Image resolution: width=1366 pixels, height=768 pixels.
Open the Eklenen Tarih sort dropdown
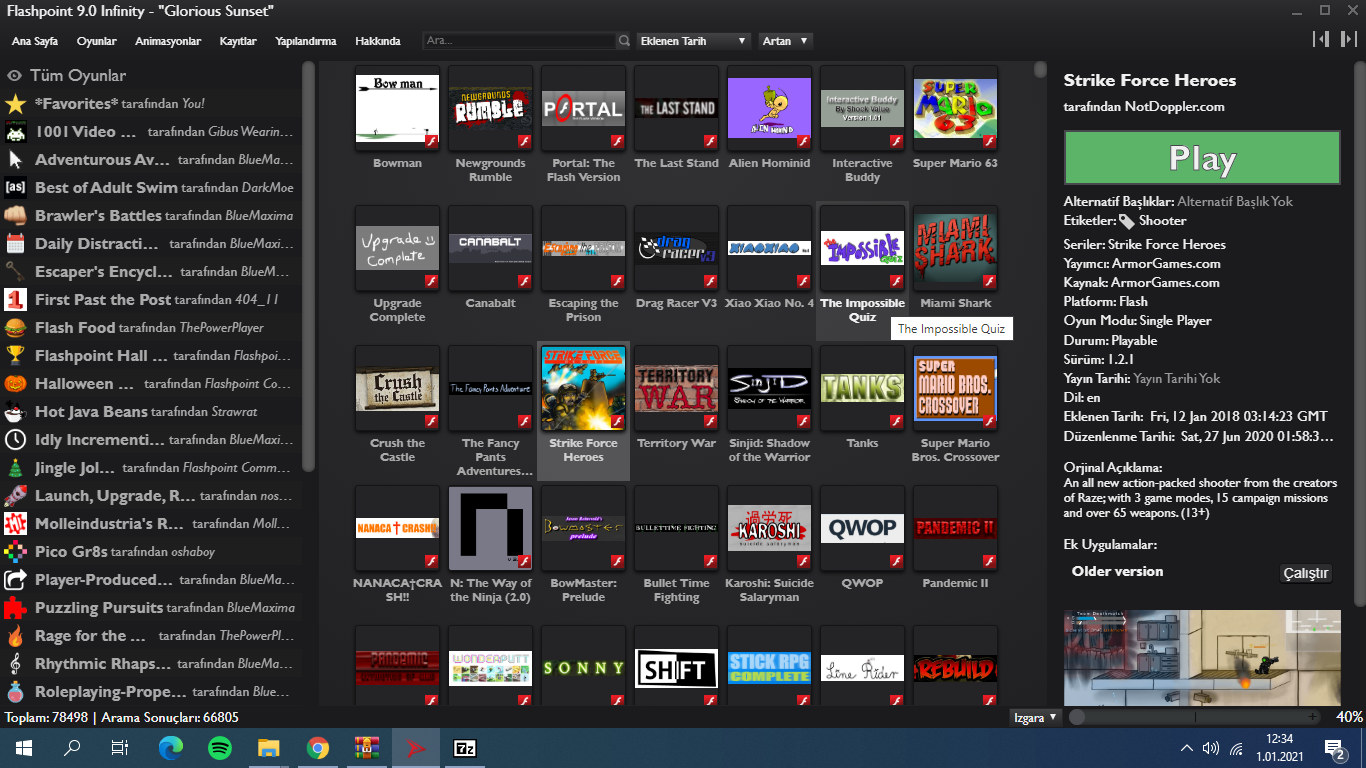(694, 41)
